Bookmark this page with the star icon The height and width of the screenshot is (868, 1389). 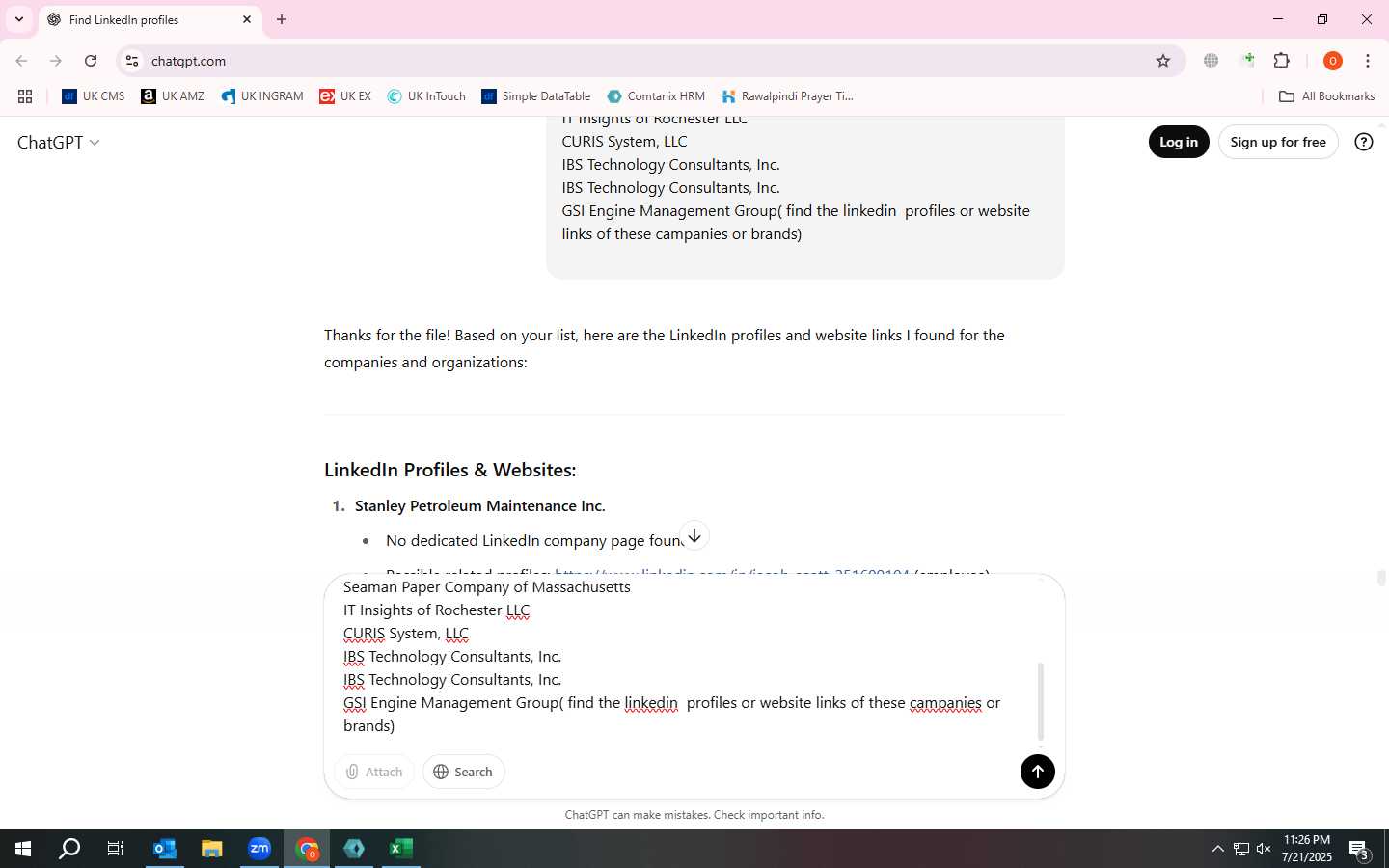click(x=1163, y=61)
